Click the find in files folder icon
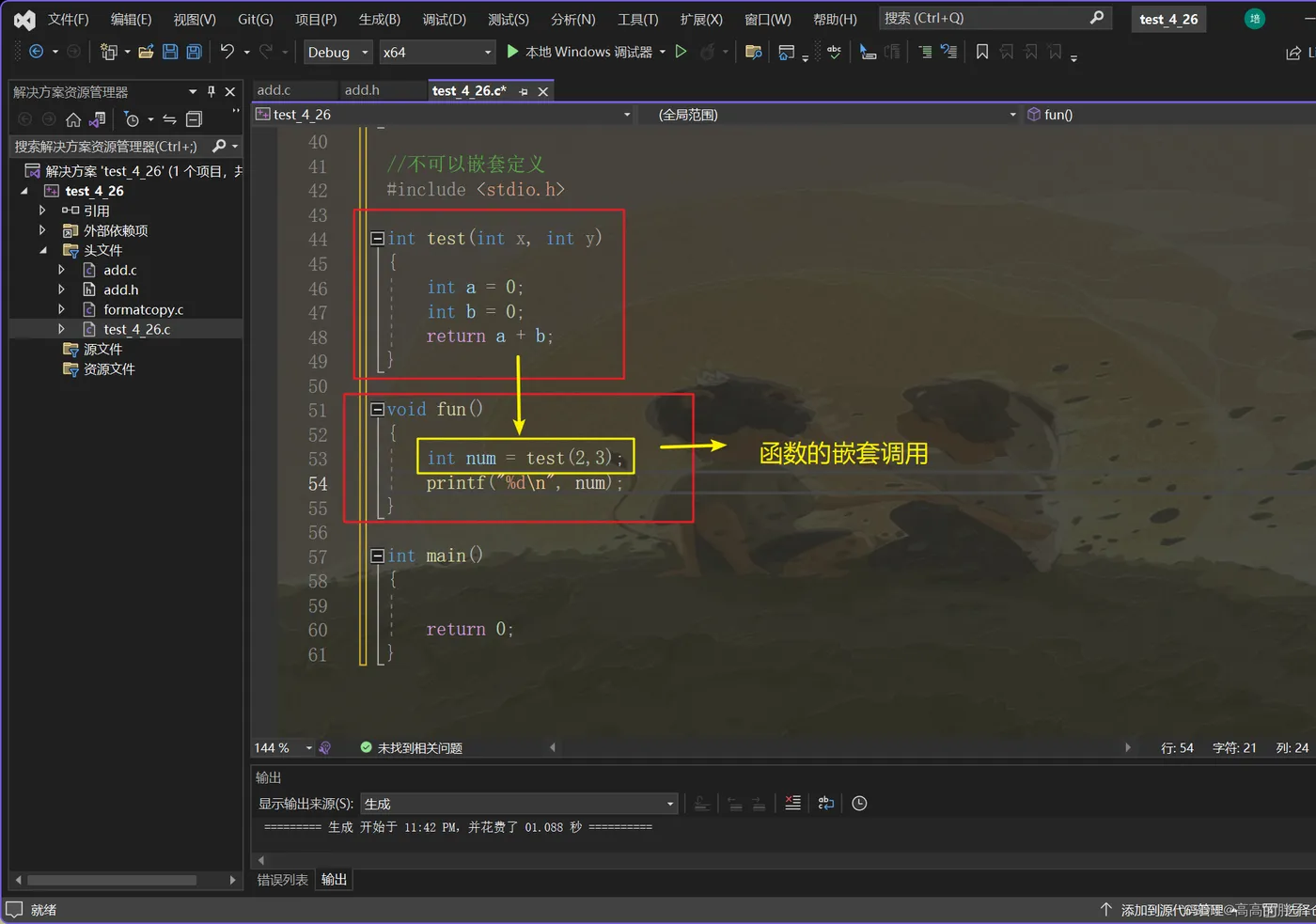 753,52
